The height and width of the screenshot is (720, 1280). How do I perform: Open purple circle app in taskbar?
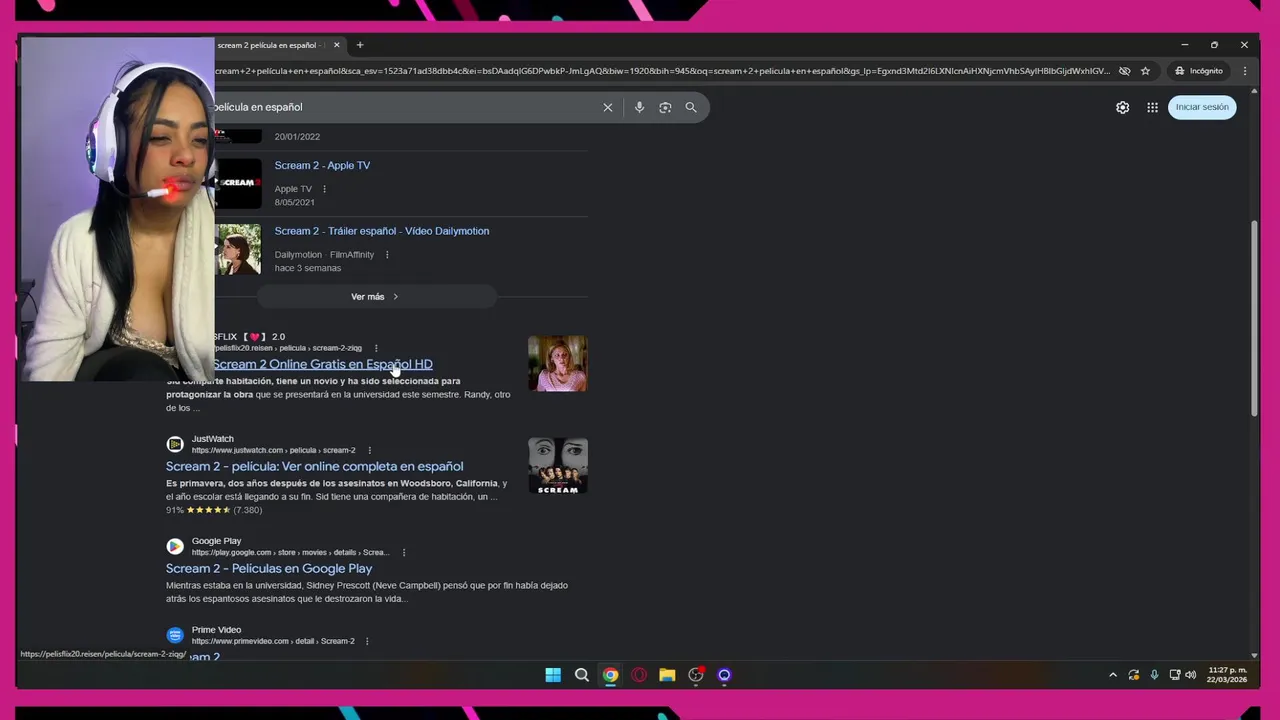724,675
